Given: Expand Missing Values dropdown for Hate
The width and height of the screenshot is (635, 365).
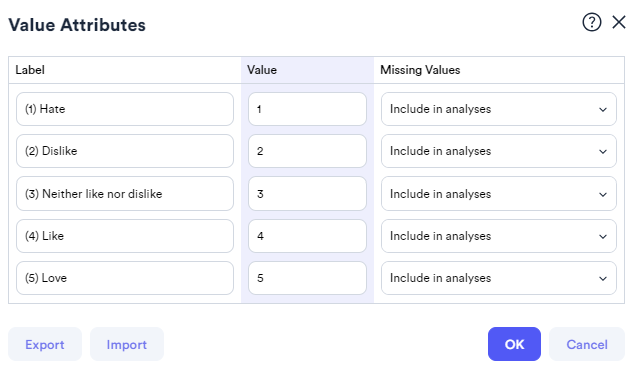Looking at the screenshot, I should tap(499, 109).
